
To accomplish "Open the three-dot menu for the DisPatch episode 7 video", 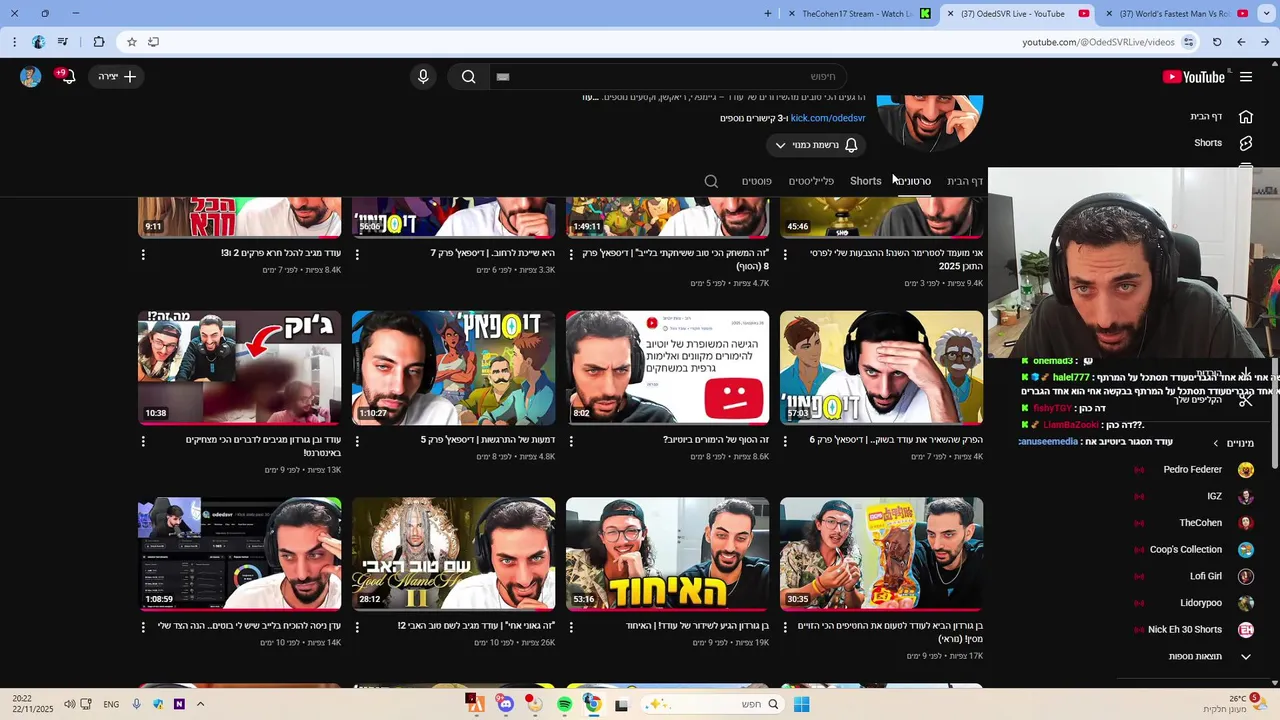I will point(357,254).
